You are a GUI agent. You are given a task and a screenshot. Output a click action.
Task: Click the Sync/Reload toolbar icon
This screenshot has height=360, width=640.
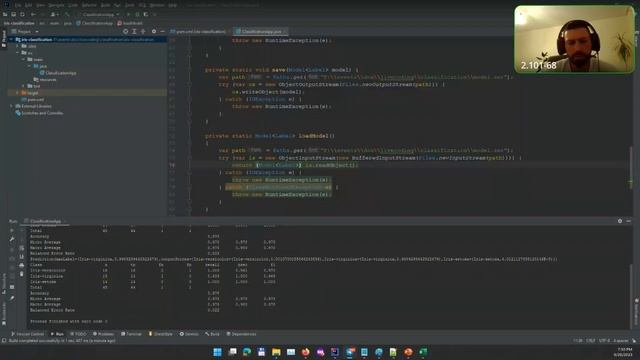22,14
